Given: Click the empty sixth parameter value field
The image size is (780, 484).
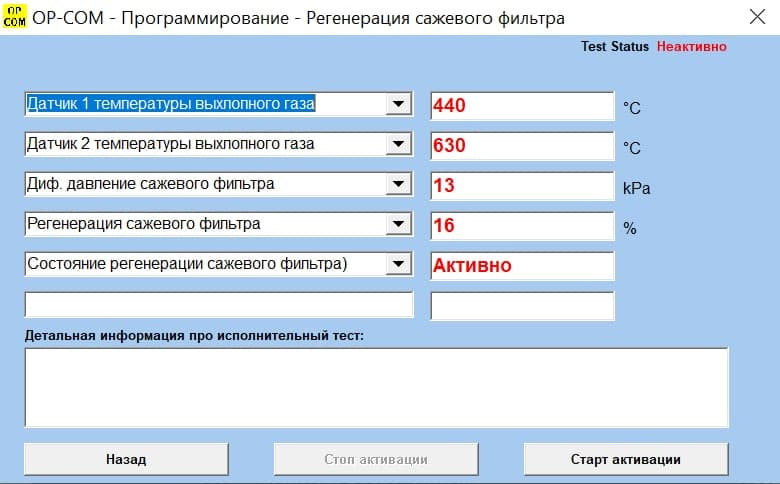Looking at the screenshot, I should tap(522, 306).
